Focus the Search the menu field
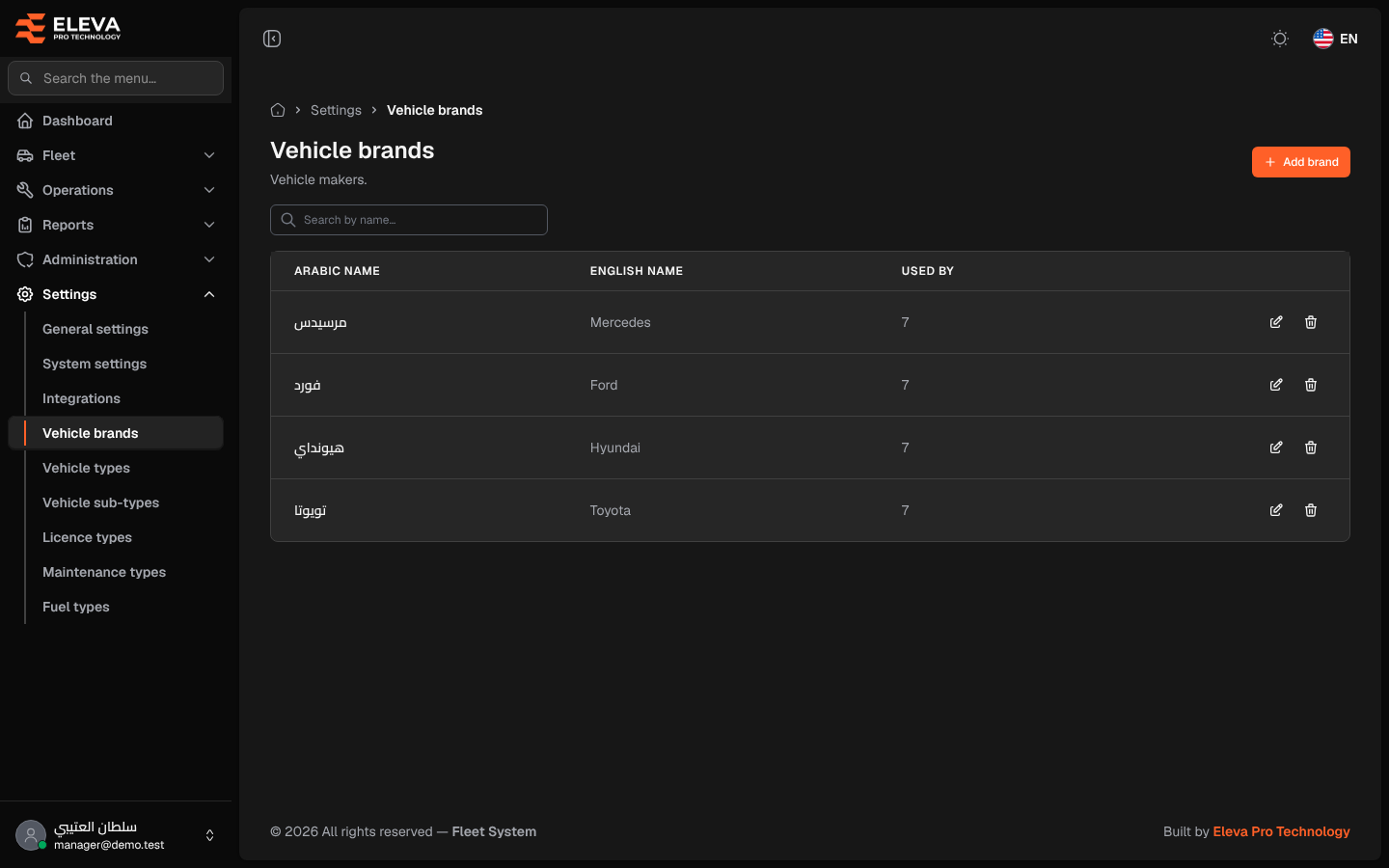The height and width of the screenshot is (868, 1389). tap(116, 78)
